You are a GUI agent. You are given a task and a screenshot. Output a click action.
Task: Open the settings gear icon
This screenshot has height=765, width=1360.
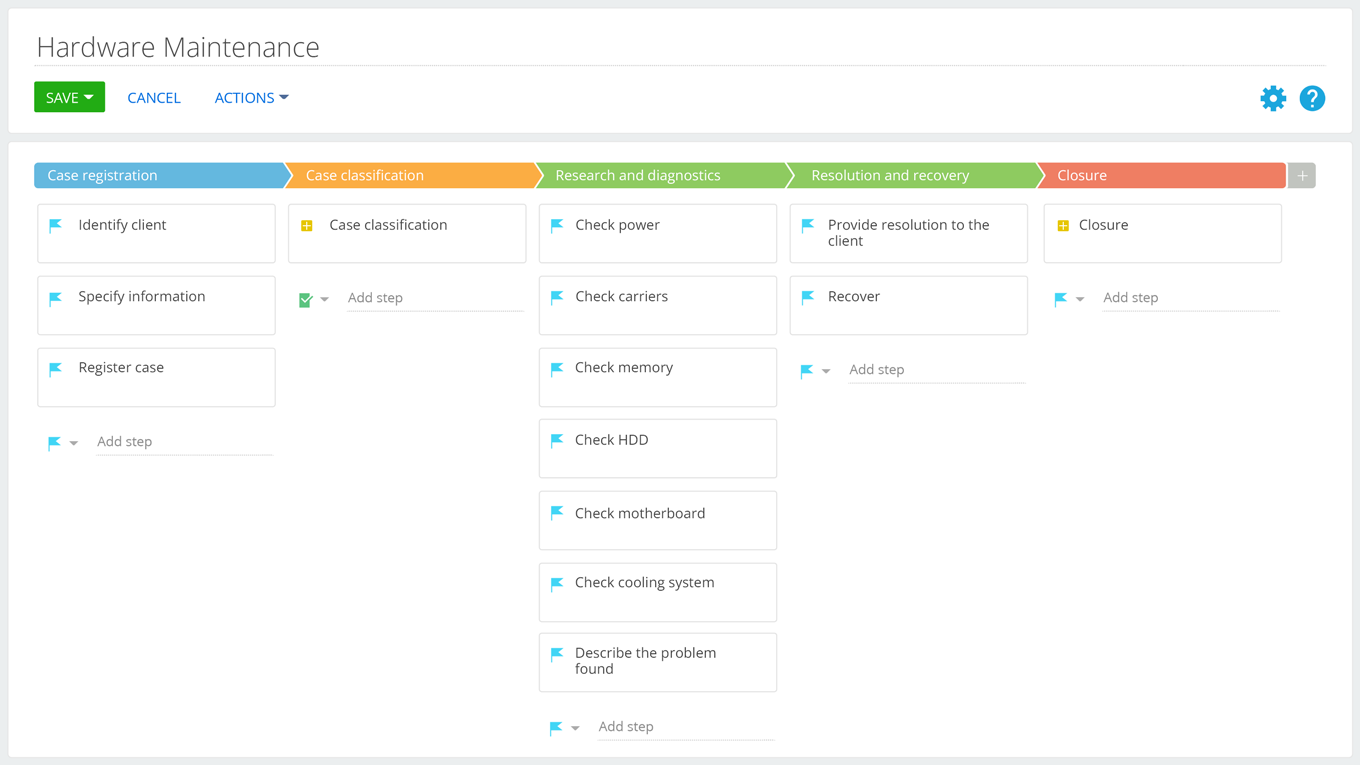[1273, 98]
